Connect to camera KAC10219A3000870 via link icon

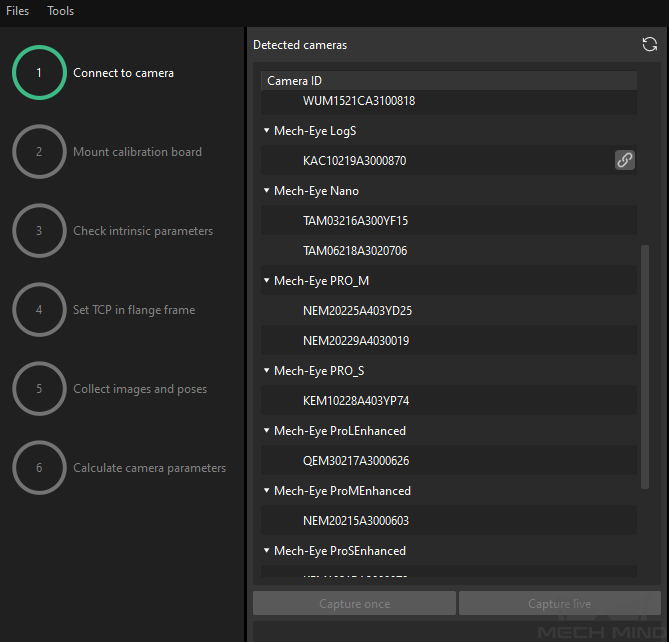pos(625,160)
